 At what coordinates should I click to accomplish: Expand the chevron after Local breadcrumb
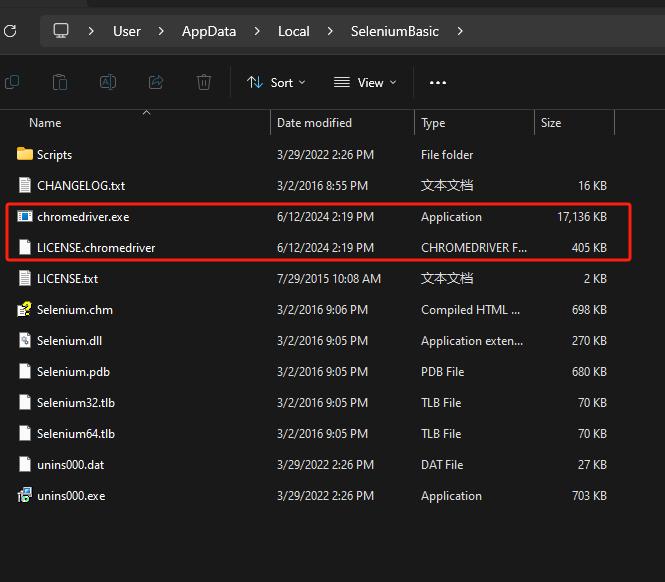[x=330, y=31]
